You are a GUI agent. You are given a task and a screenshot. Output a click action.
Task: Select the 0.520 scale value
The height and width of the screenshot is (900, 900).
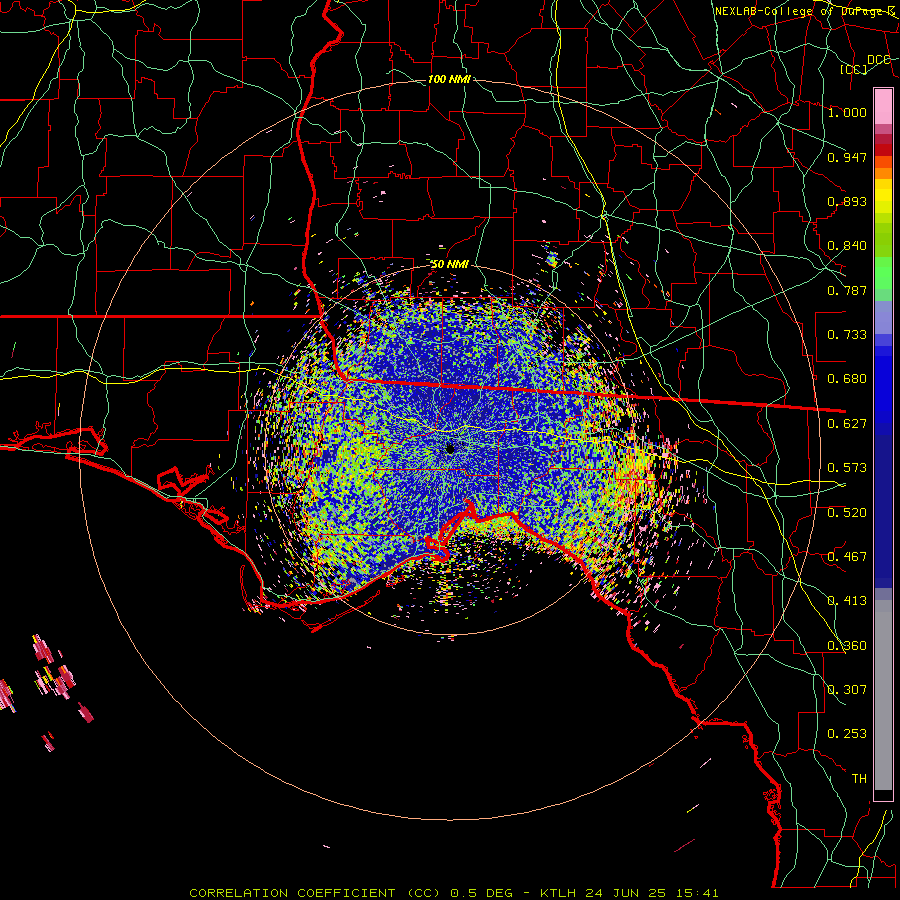(x=847, y=513)
